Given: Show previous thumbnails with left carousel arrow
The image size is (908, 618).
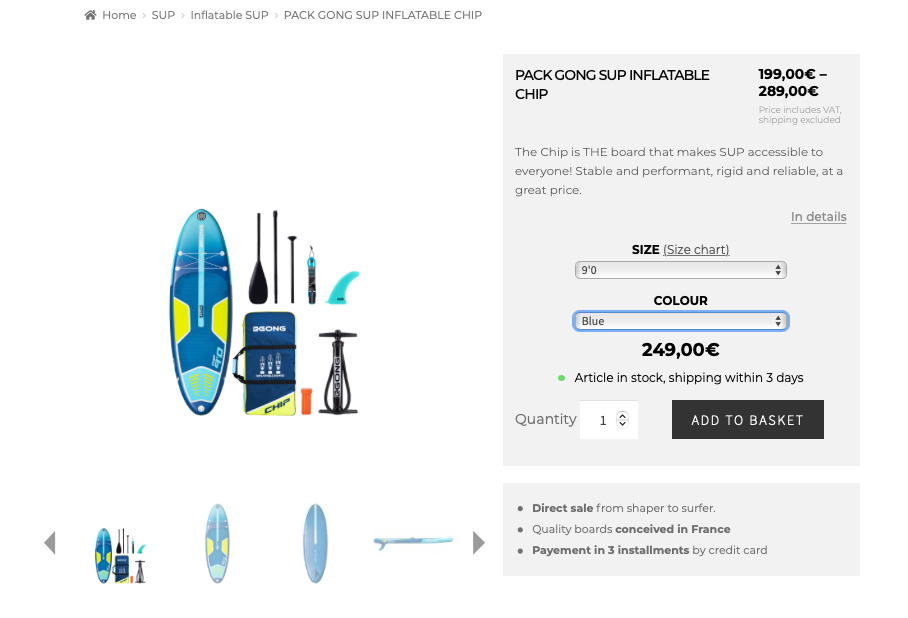Looking at the screenshot, I should pos(50,543).
